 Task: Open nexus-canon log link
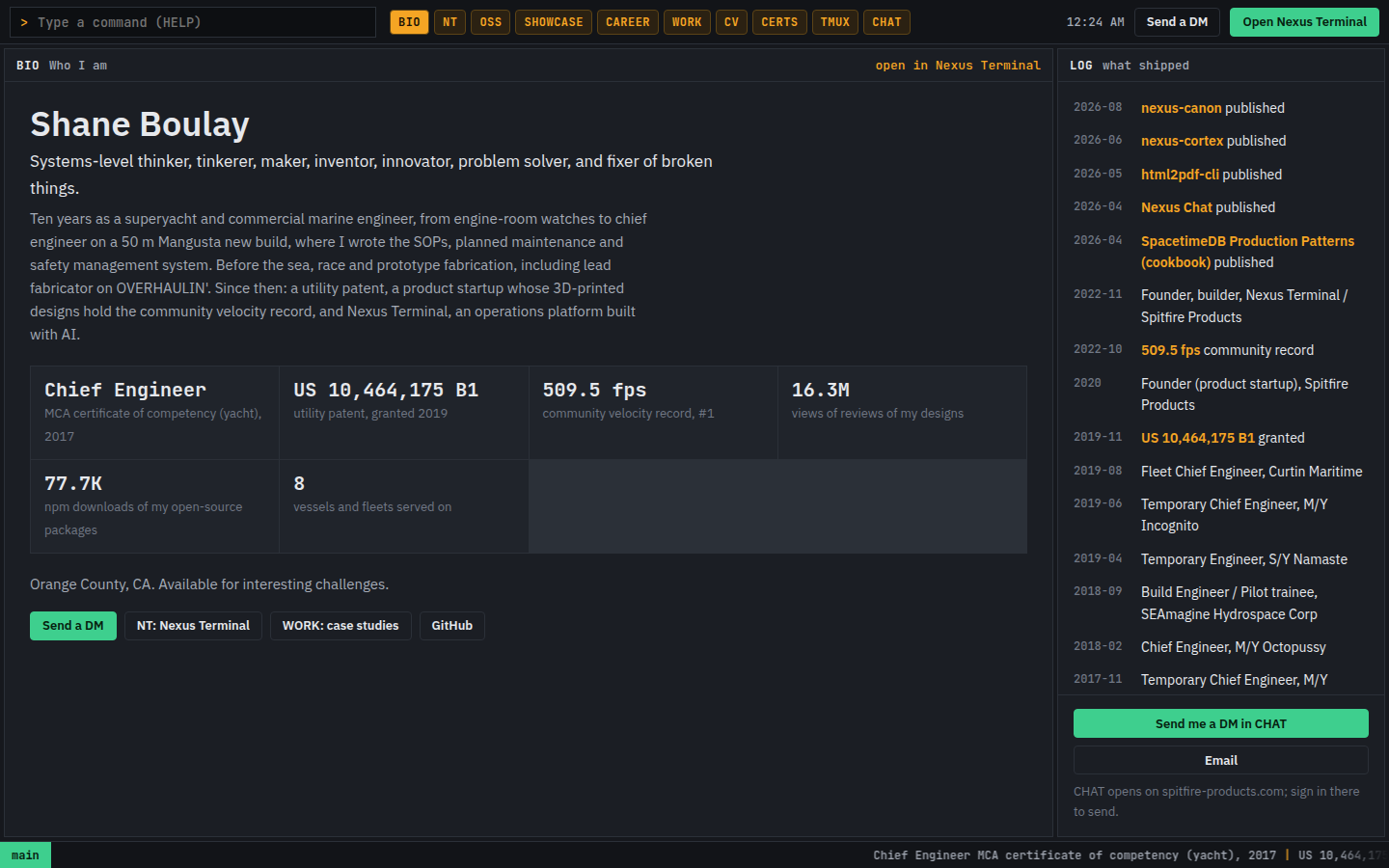point(1182,108)
